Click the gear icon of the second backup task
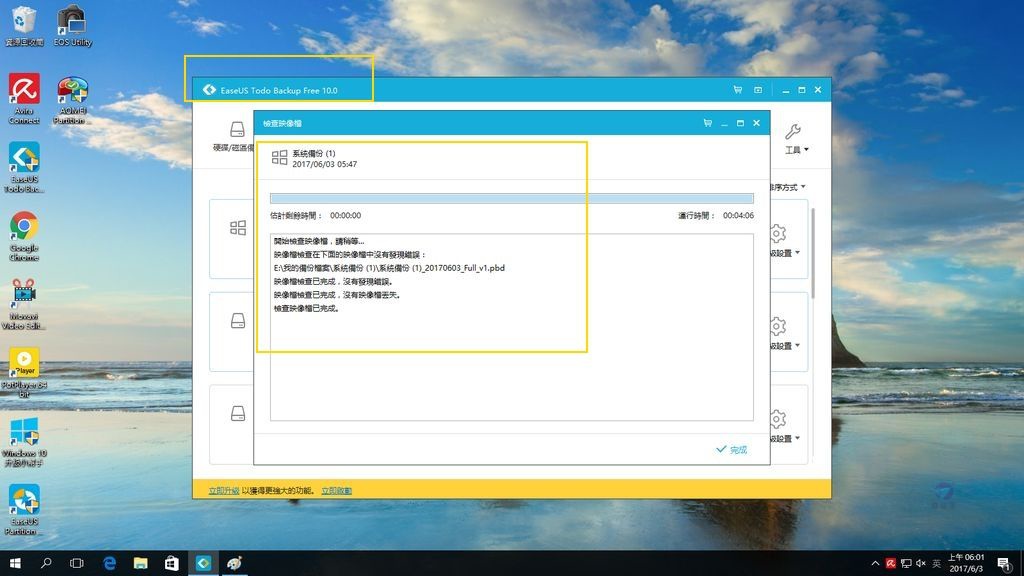Image resolution: width=1024 pixels, height=576 pixels. pyautogui.click(x=777, y=326)
